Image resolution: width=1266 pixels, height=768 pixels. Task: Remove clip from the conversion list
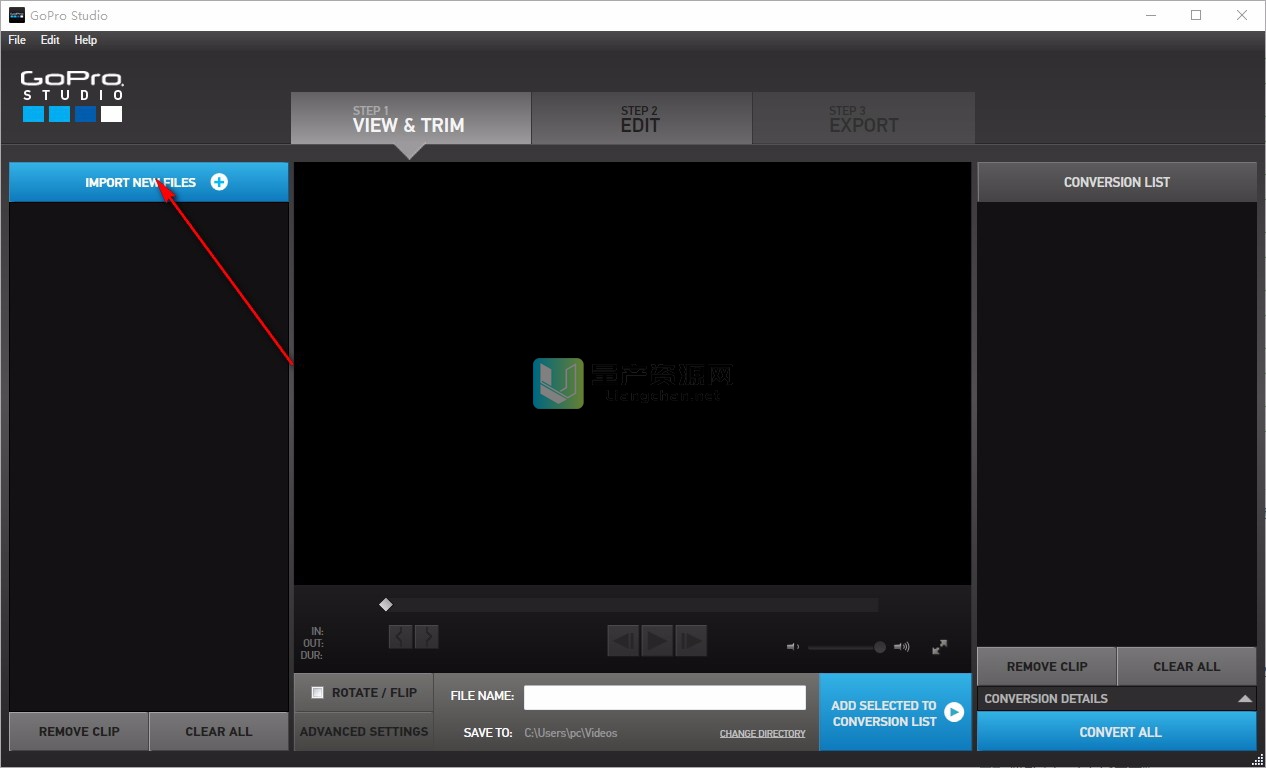1047,666
